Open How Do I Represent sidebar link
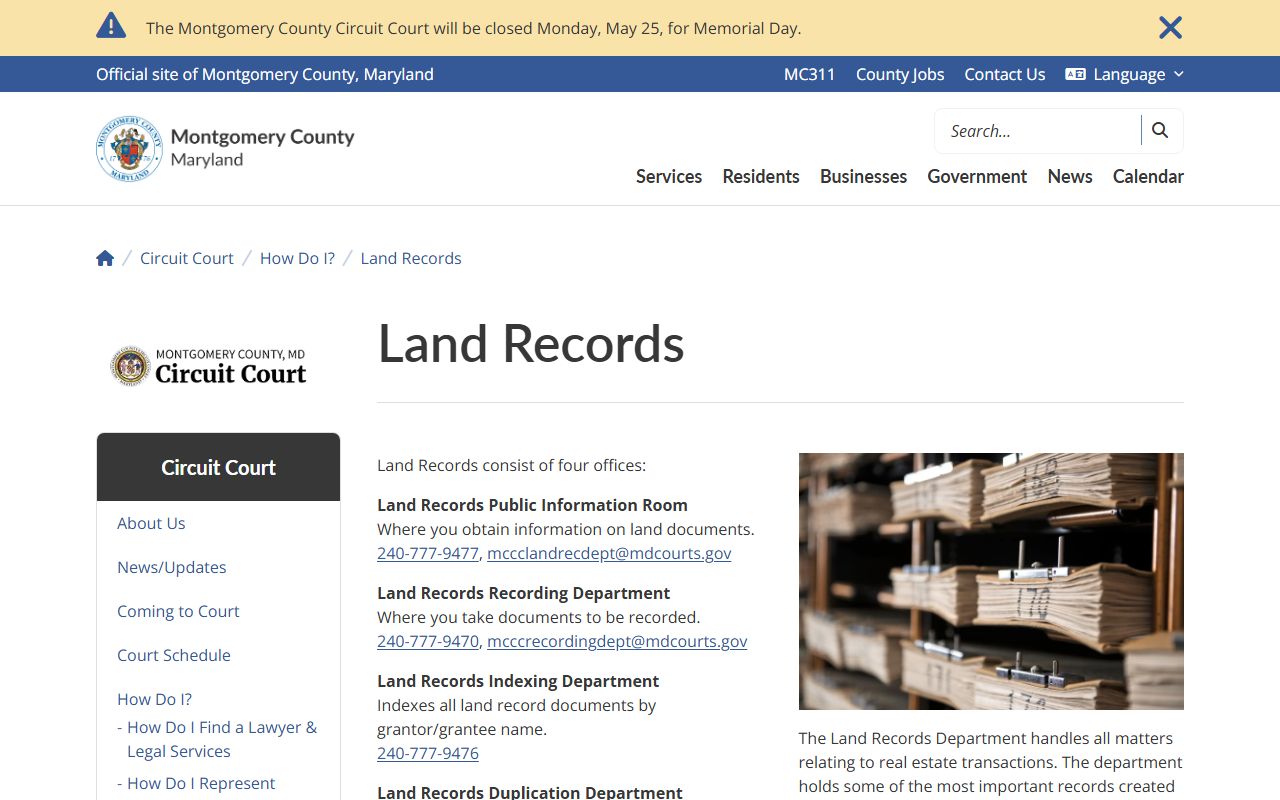The height and width of the screenshot is (800, 1280). click(x=201, y=783)
